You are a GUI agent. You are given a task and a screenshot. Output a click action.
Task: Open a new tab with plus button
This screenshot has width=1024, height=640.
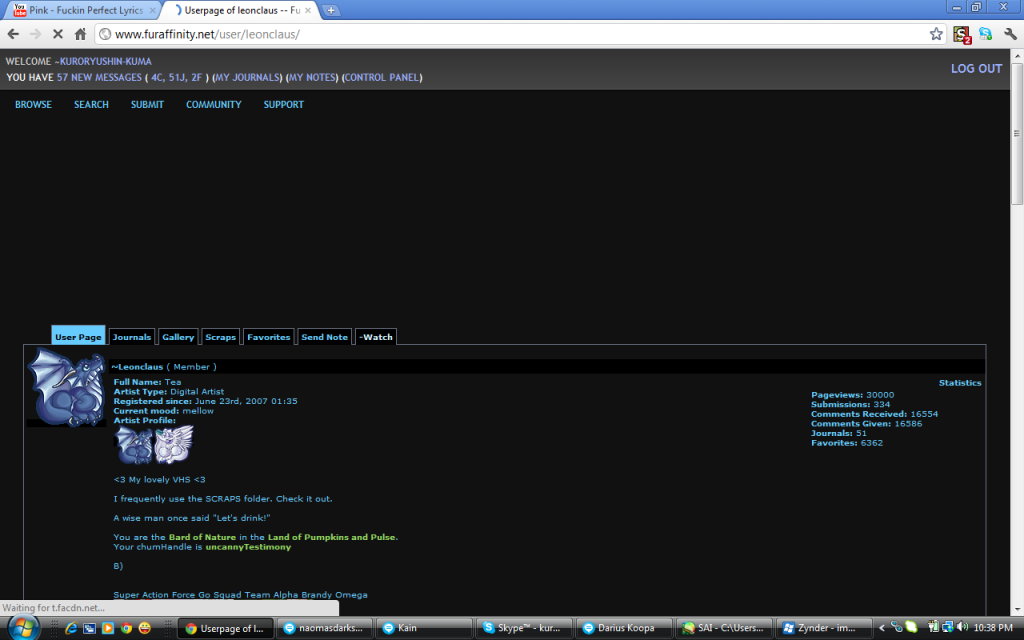(x=332, y=10)
